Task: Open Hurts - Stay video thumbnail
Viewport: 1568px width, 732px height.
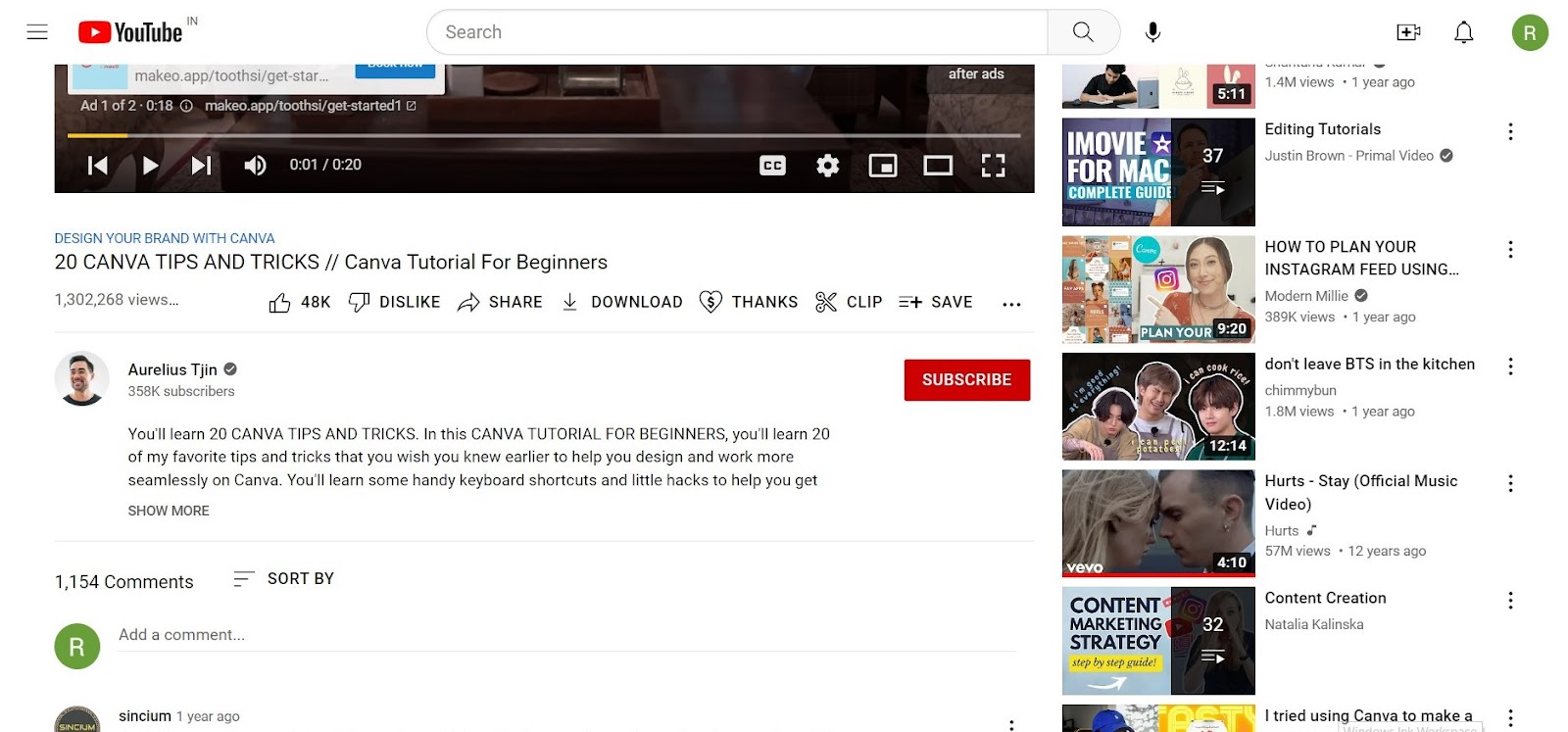Action: tap(1158, 523)
